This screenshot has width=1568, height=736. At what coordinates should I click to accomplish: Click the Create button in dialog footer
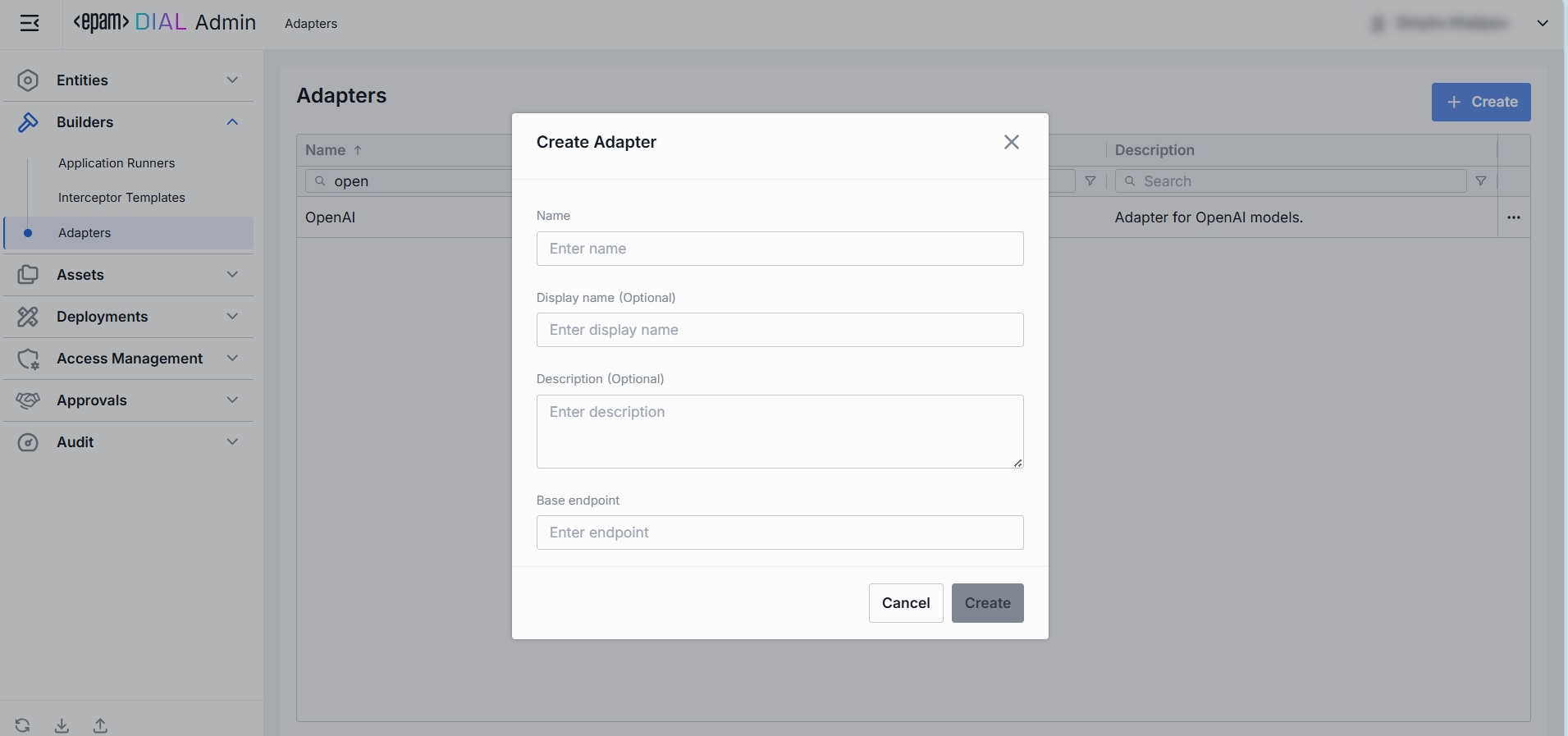pyautogui.click(x=987, y=603)
